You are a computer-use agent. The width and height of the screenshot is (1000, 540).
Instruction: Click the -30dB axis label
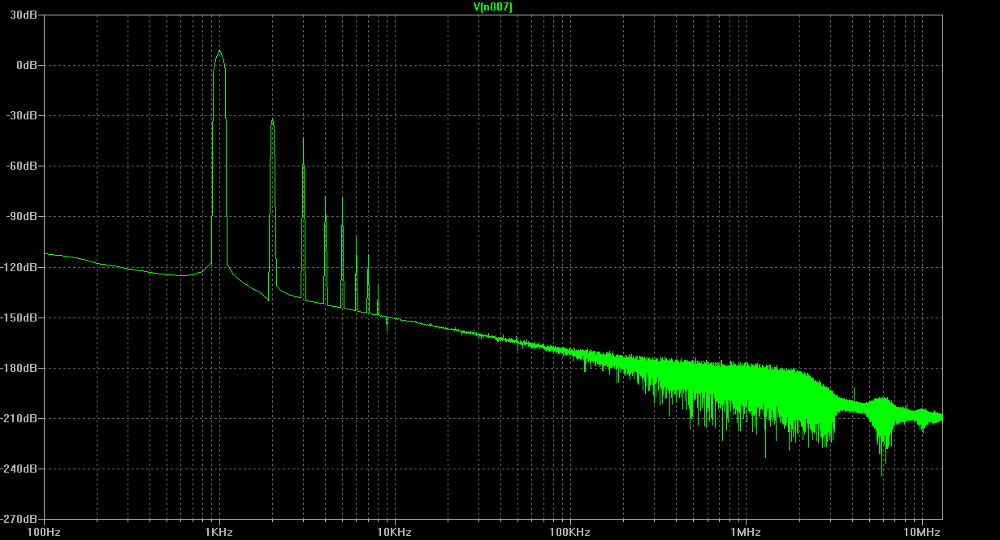[x=24, y=116]
